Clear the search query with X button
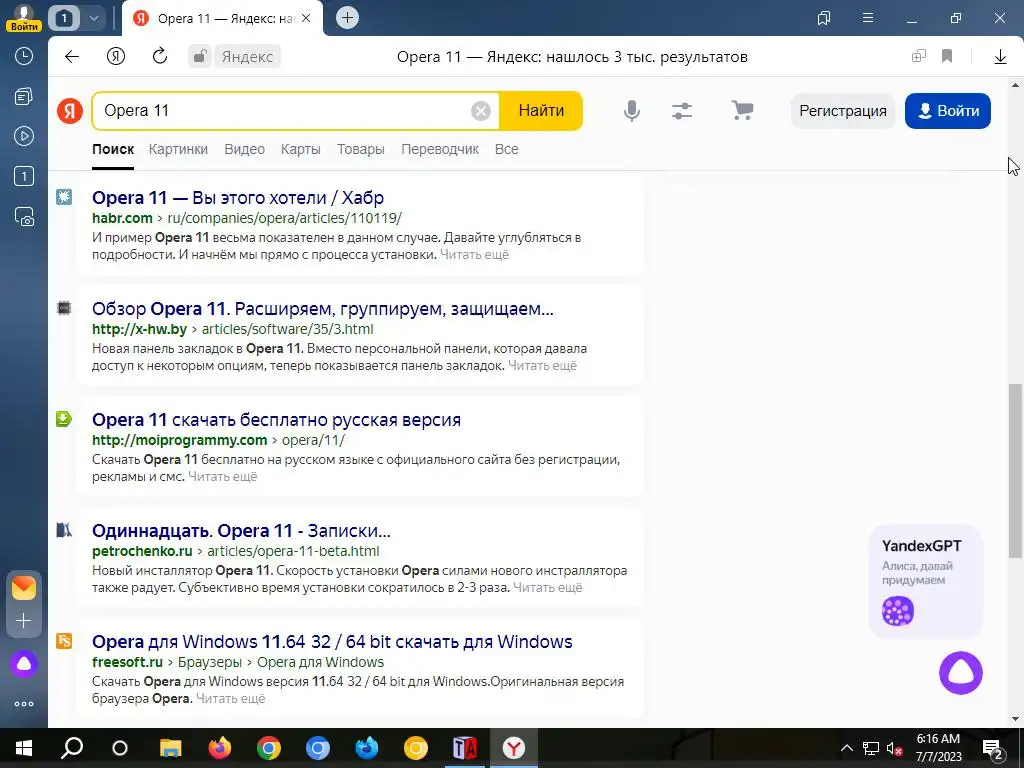Image resolution: width=1024 pixels, height=768 pixels. click(x=481, y=111)
